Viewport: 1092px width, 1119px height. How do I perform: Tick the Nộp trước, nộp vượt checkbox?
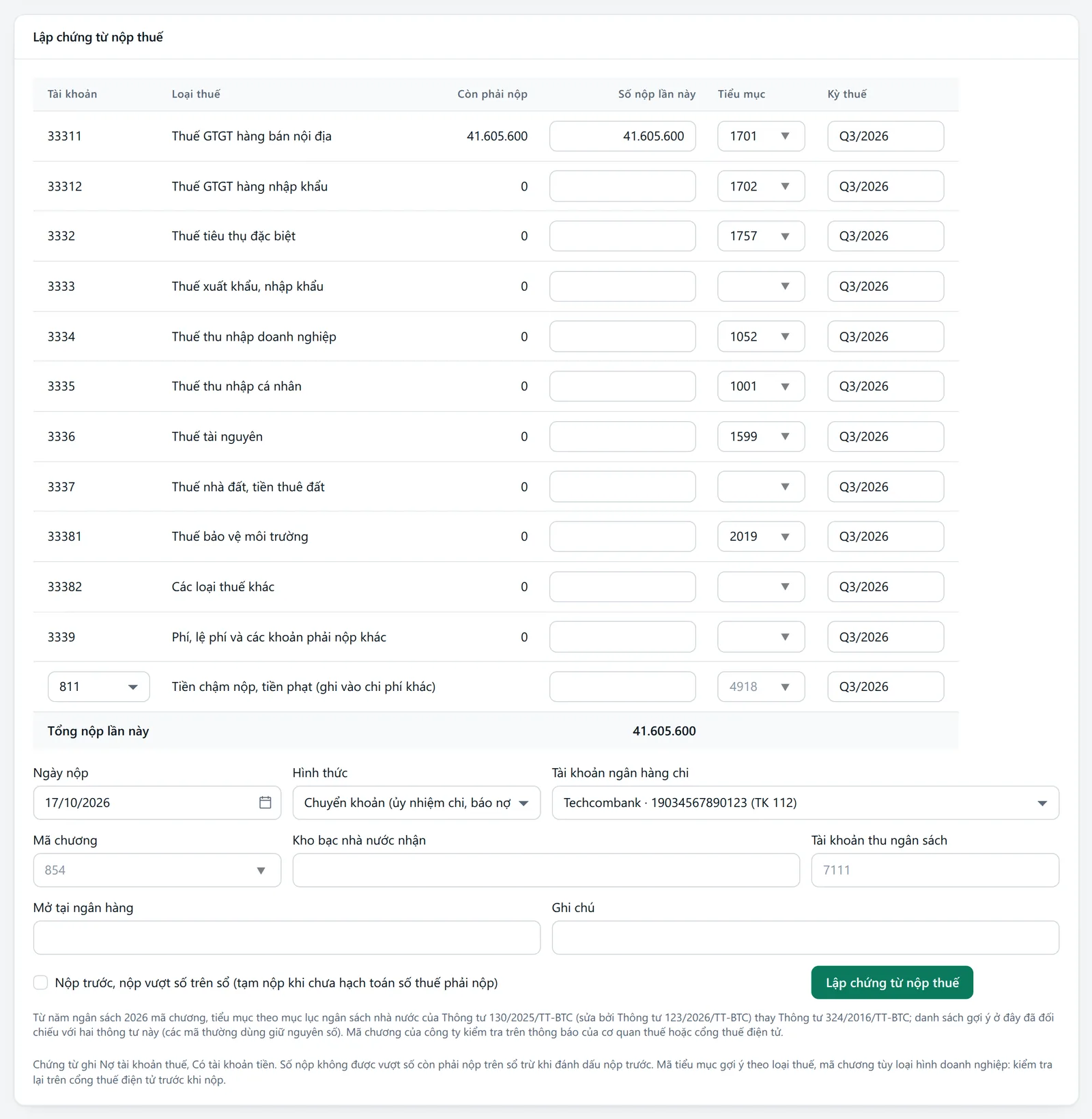pos(40,982)
